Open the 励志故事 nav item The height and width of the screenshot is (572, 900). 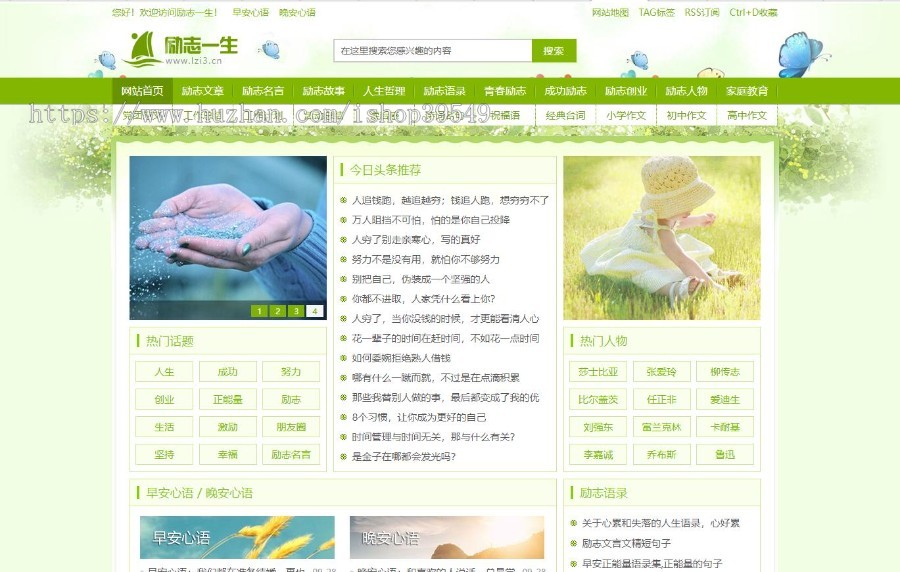click(324, 91)
